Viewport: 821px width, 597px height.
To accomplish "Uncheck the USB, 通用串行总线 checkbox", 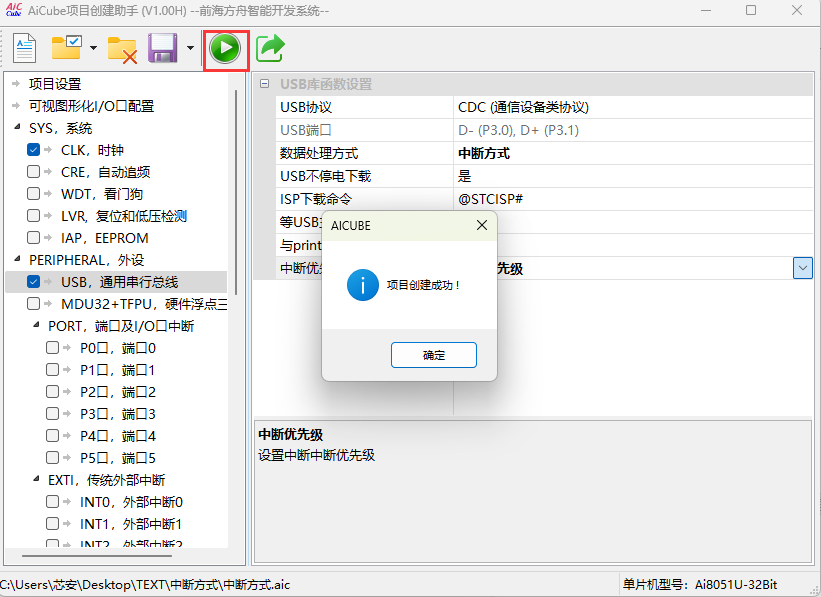I will tap(34, 282).
